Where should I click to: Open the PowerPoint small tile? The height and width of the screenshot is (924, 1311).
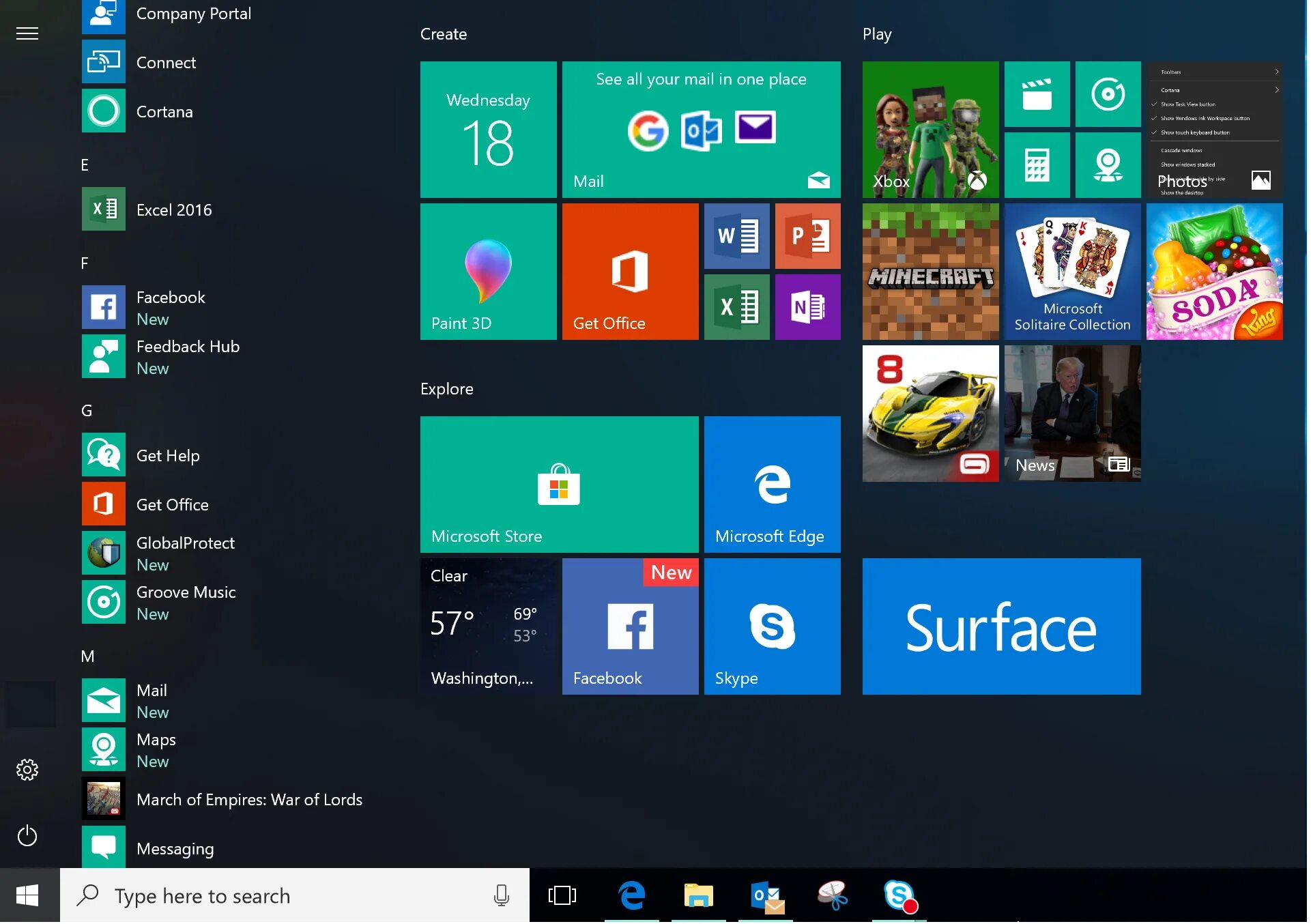[x=808, y=236]
